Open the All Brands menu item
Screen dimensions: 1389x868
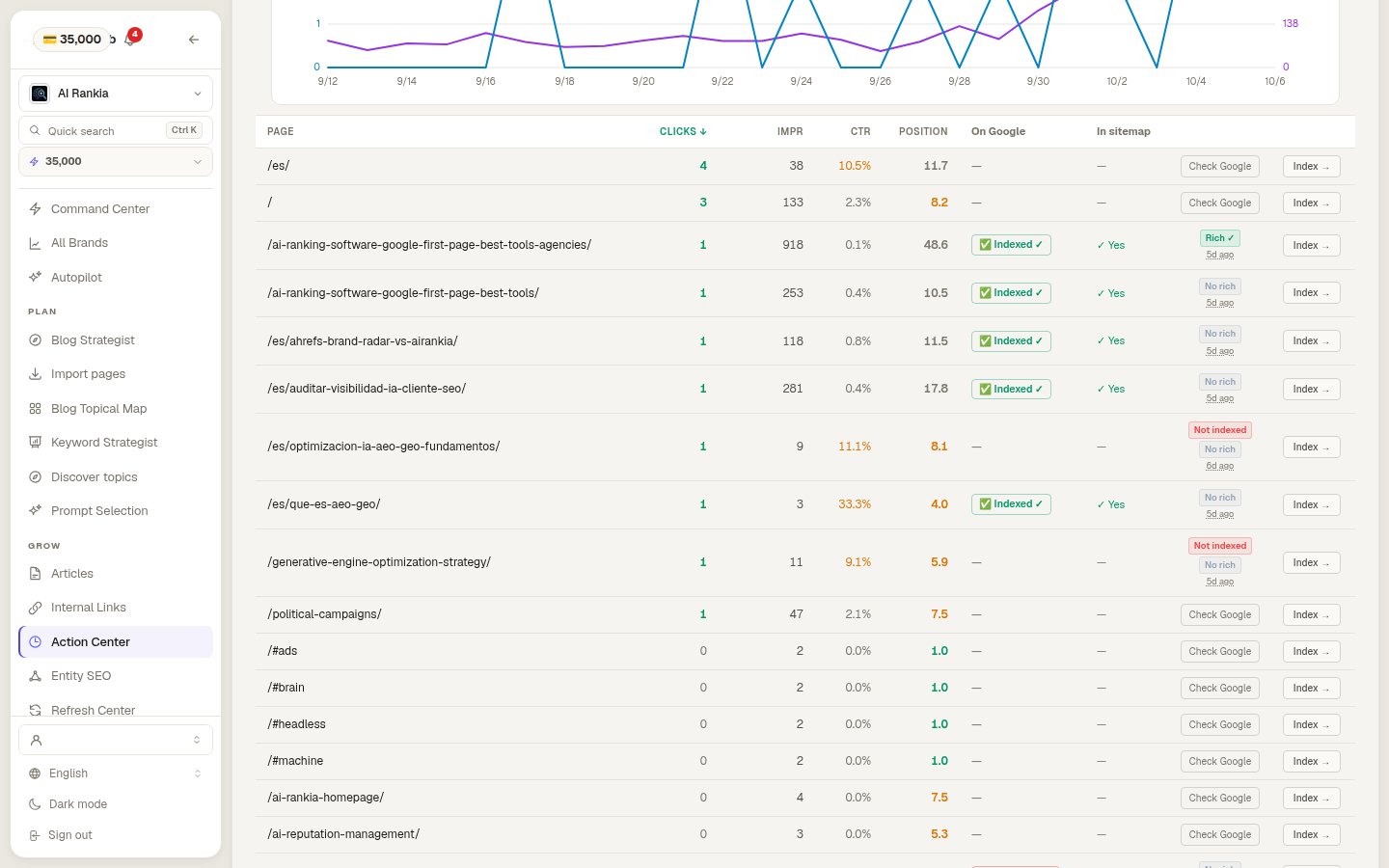116,243
